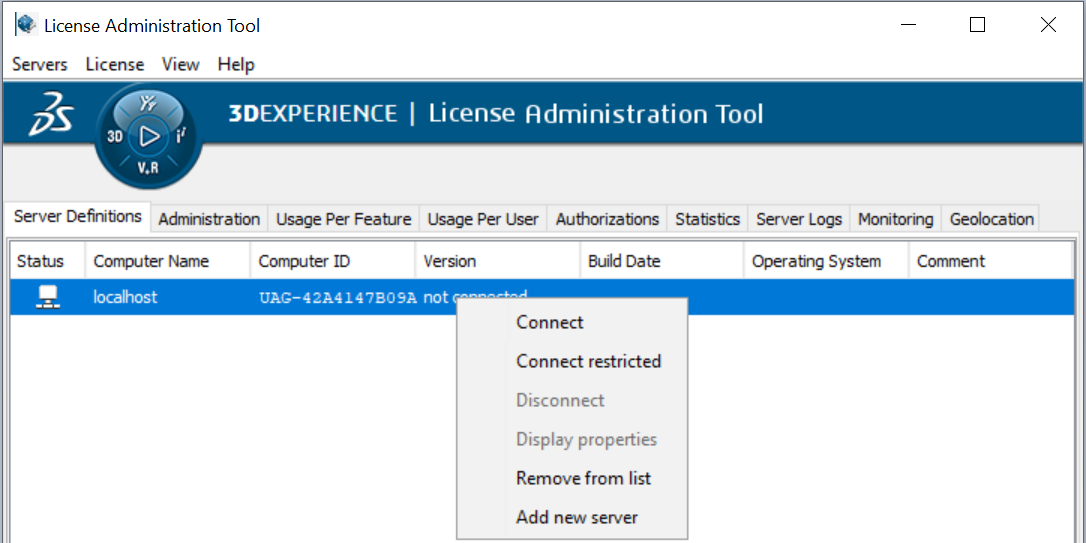The width and height of the screenshot is (1086, 543).
Task: Open the Usage Per Feature tab
Action: click(344, 220)
